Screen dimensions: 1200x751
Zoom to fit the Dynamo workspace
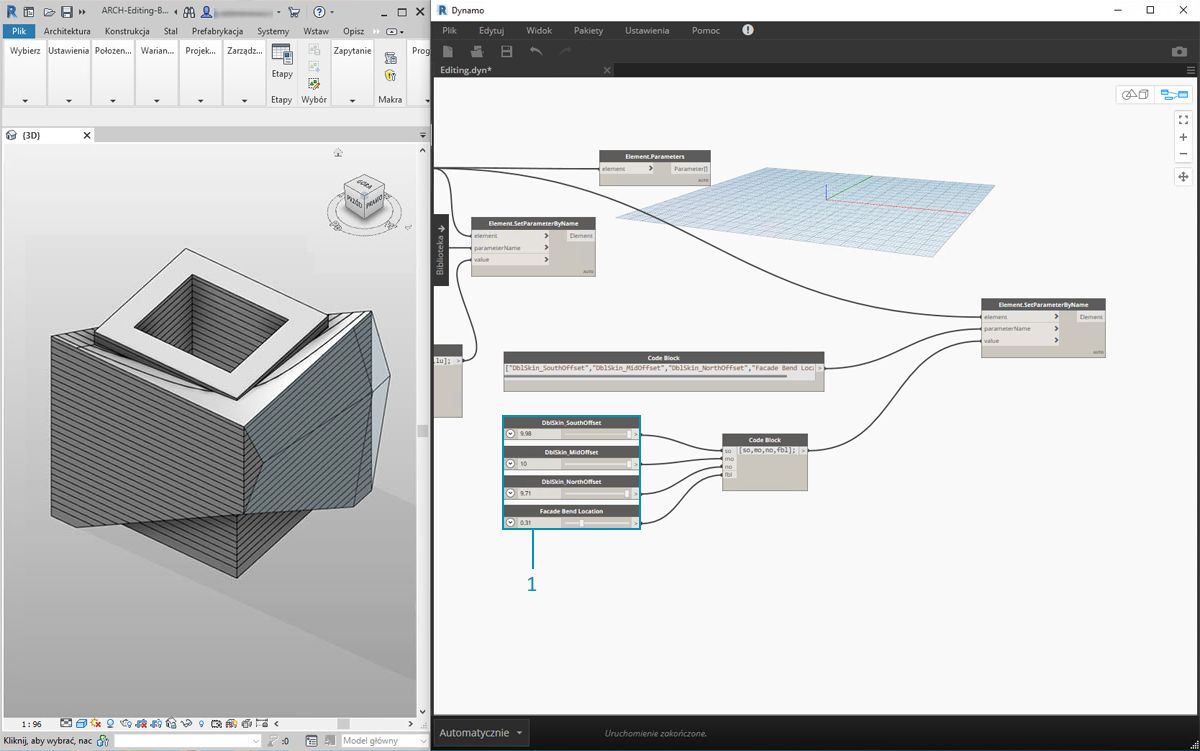(x=1184, y=119)
